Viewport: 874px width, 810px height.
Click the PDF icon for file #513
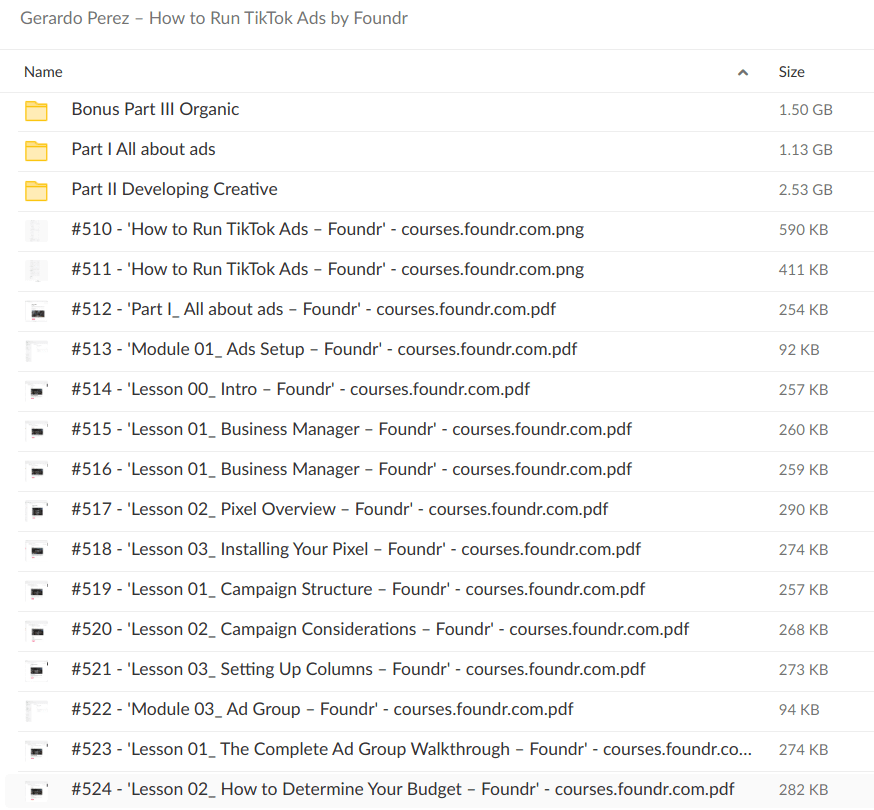36,351
